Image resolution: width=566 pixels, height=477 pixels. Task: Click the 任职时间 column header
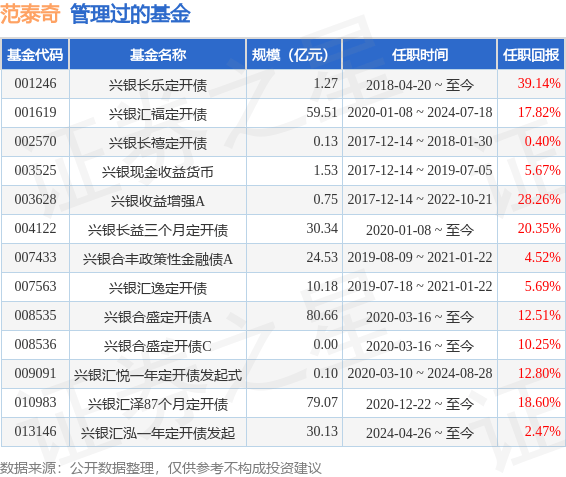[x=420, y=55]
